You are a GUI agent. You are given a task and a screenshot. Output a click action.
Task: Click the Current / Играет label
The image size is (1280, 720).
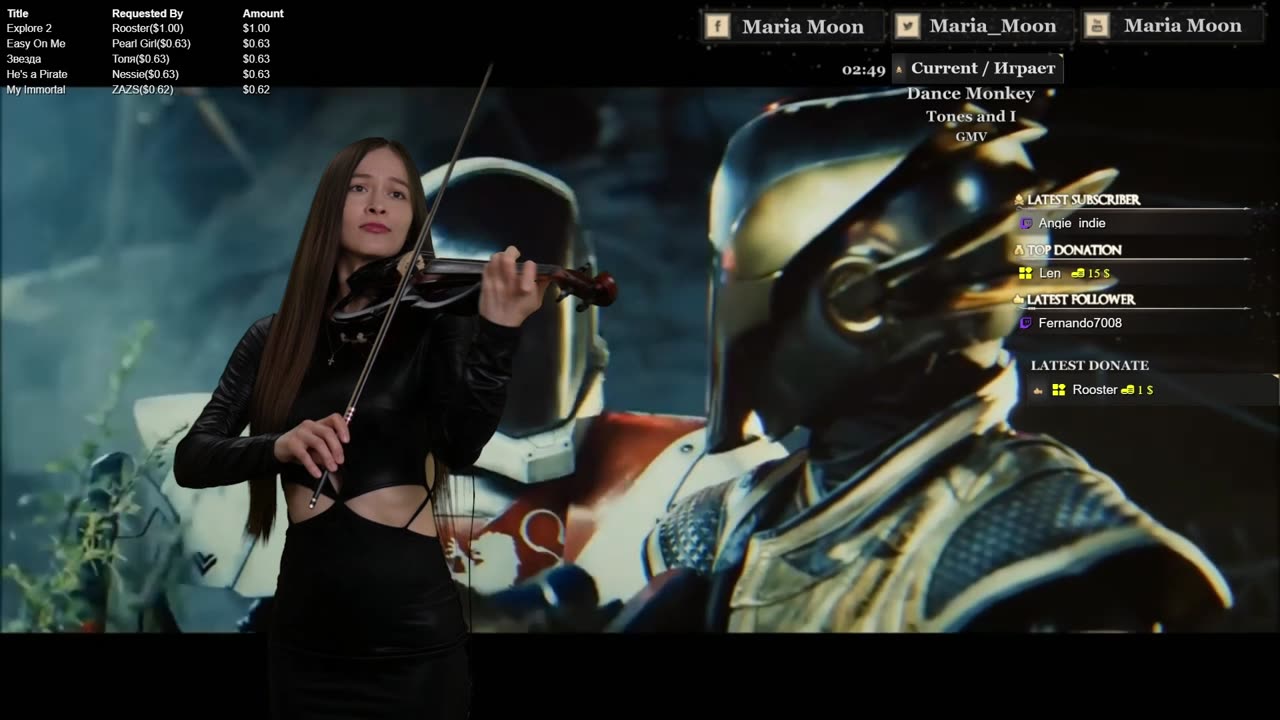[x=983, y=68]
